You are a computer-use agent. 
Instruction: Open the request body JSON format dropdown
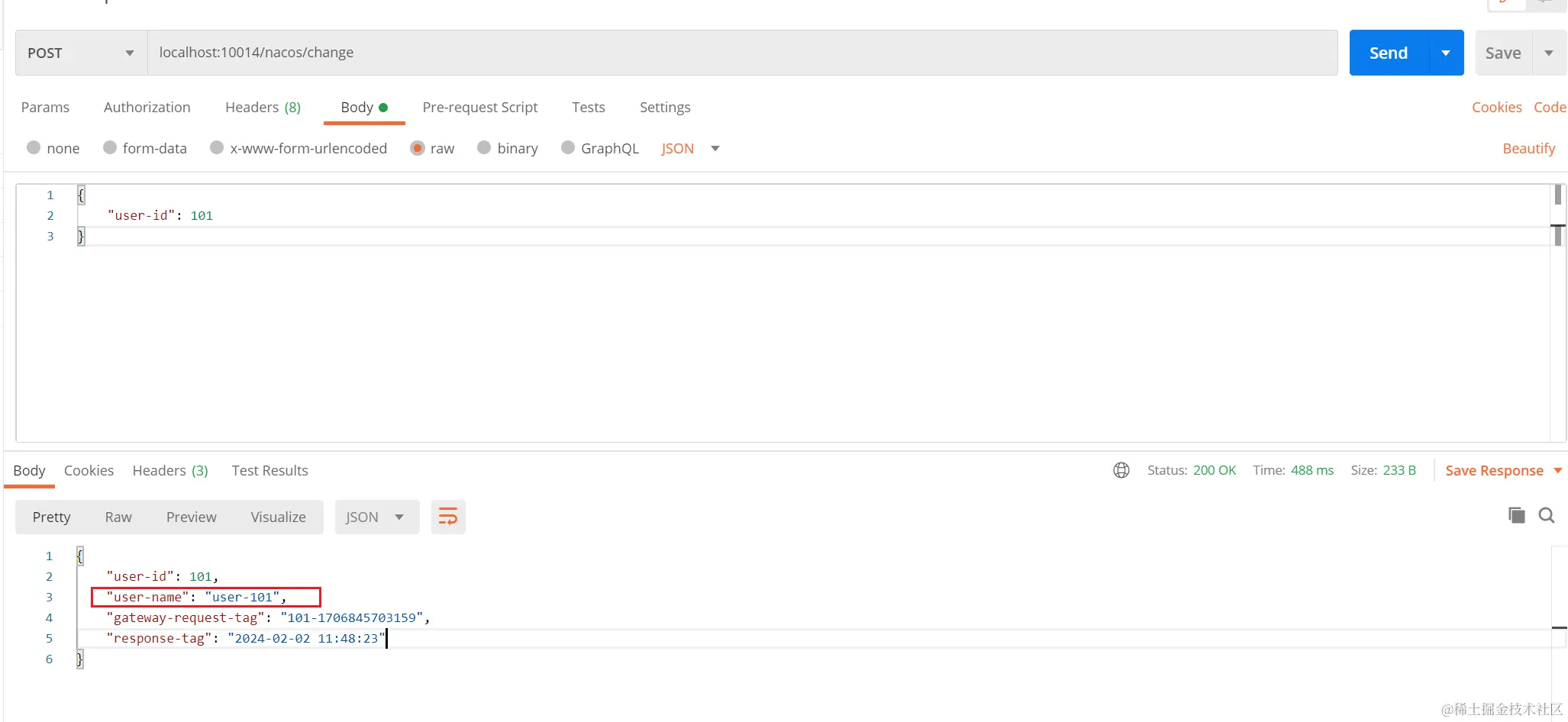point(690,148)
